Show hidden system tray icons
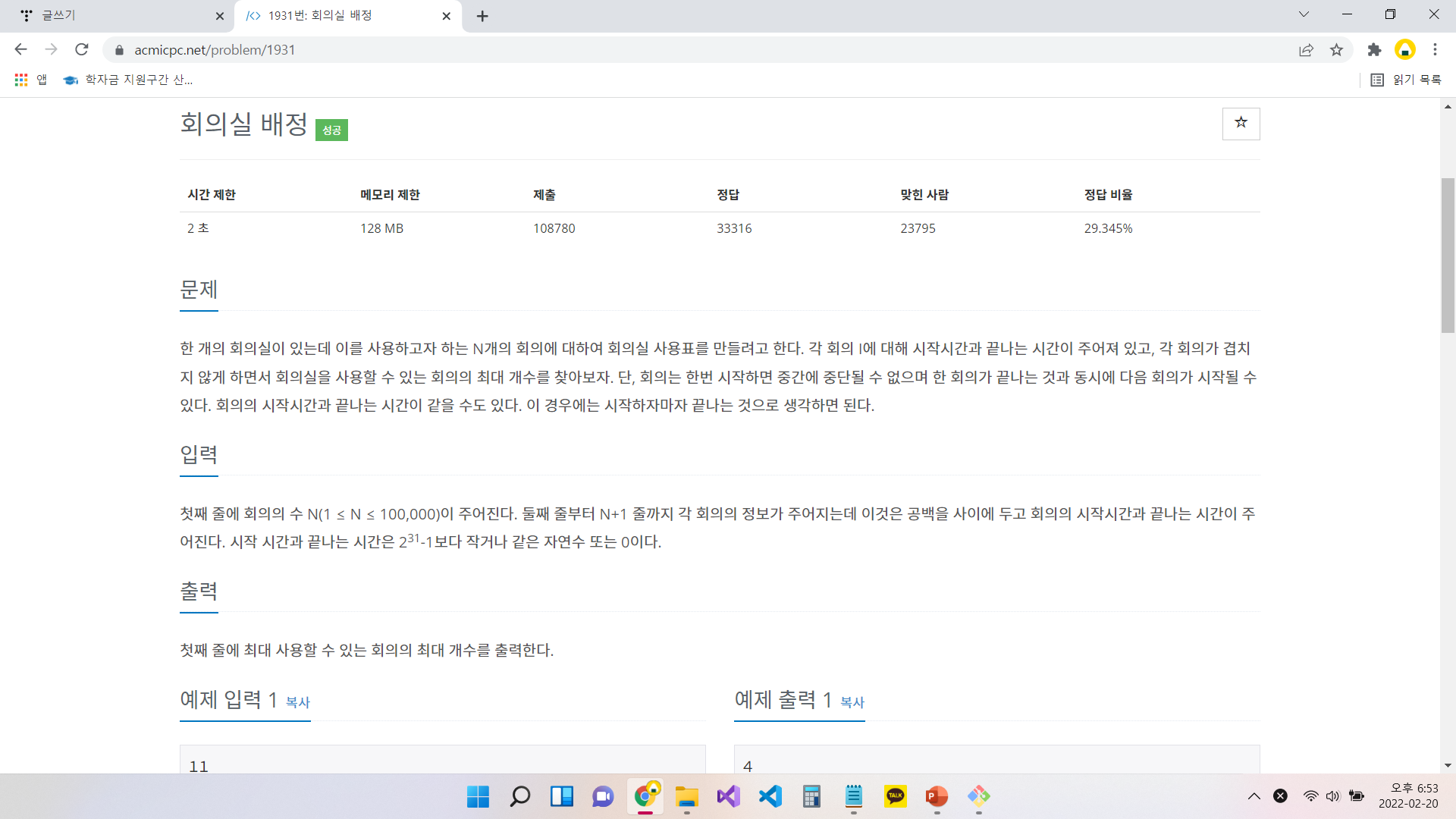The width and height of the screenshot is (1456, 819). coord(1254,795)
